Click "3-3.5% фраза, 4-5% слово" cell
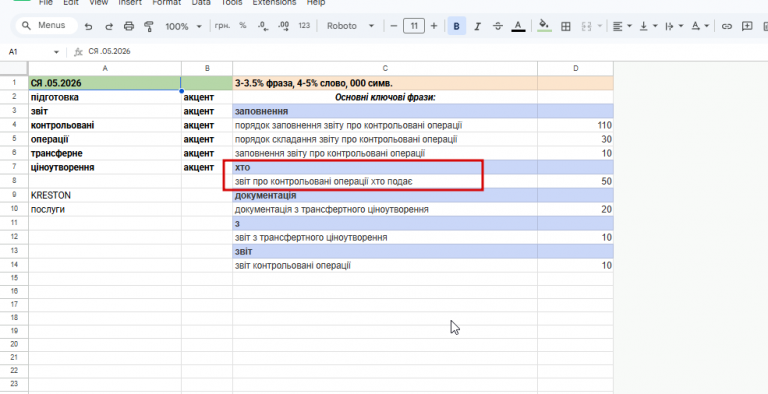 (385, 83)
